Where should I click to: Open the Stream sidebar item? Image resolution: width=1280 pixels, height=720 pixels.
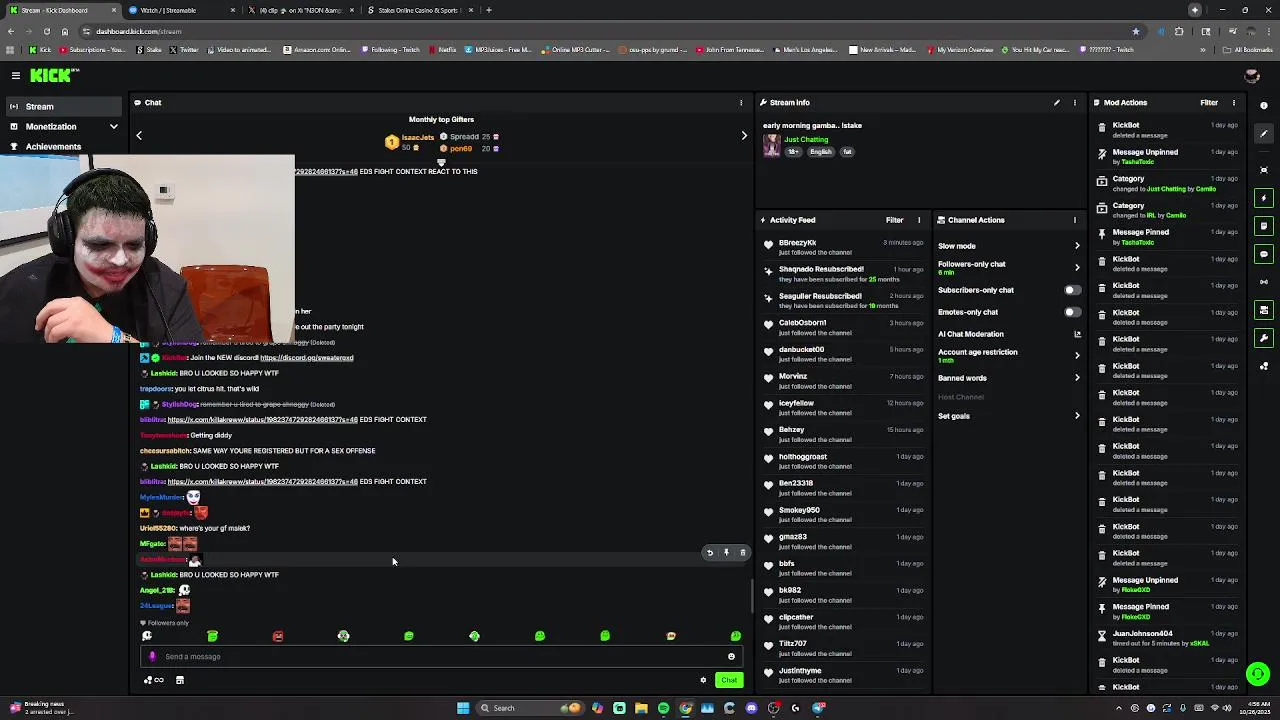point(64,106)
